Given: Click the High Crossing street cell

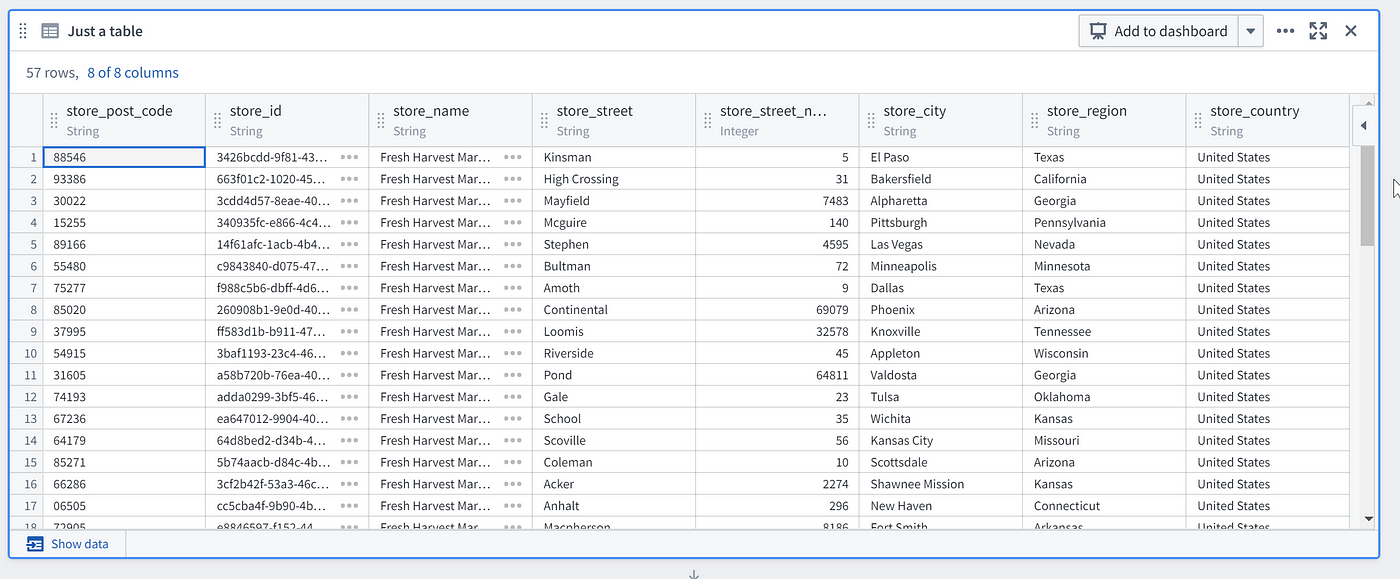Looking at the screenshot, I should click(x=614, y=179).
